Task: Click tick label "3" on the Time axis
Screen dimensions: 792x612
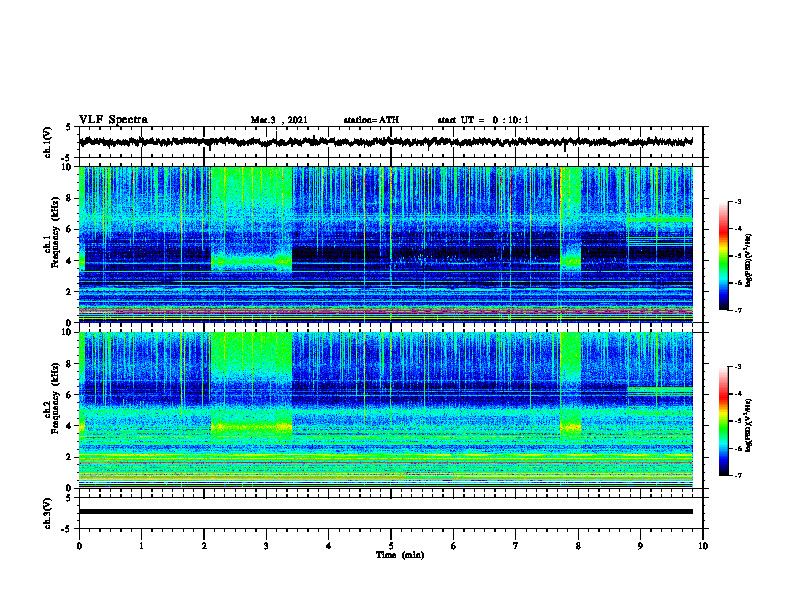Action: [x=266, y=546]
